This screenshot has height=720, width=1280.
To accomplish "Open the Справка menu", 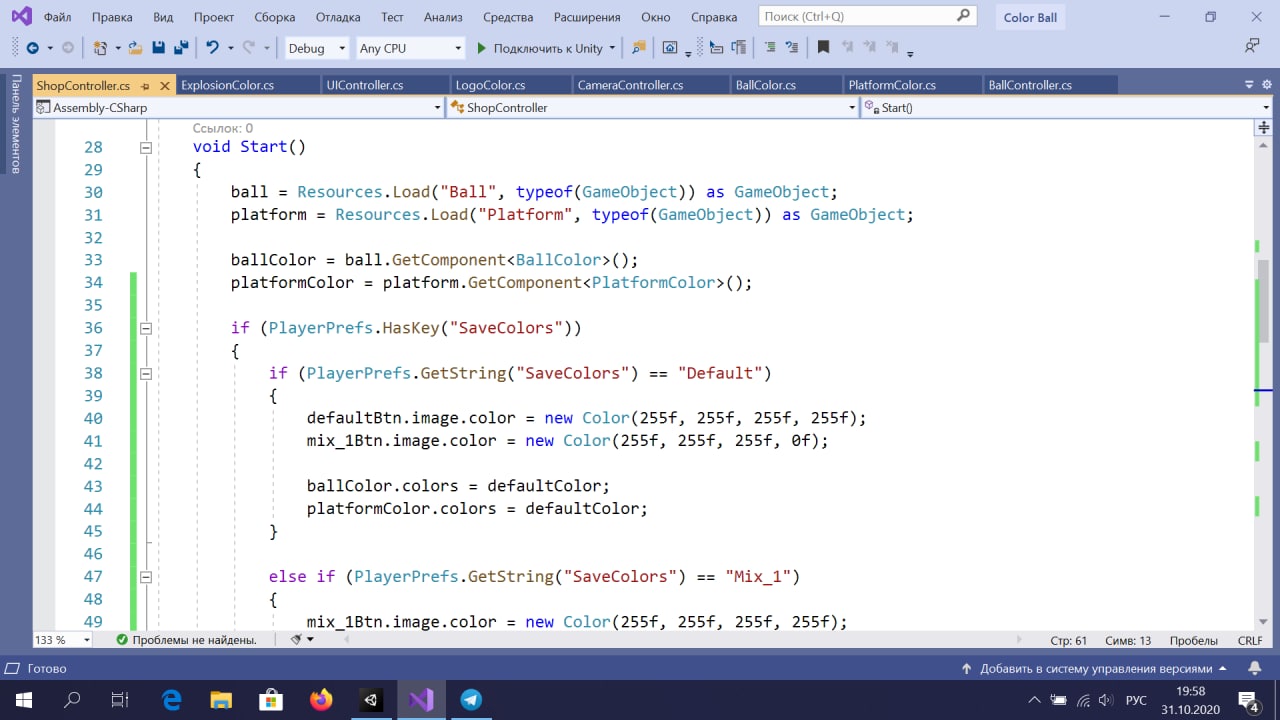I will point(714,17).
